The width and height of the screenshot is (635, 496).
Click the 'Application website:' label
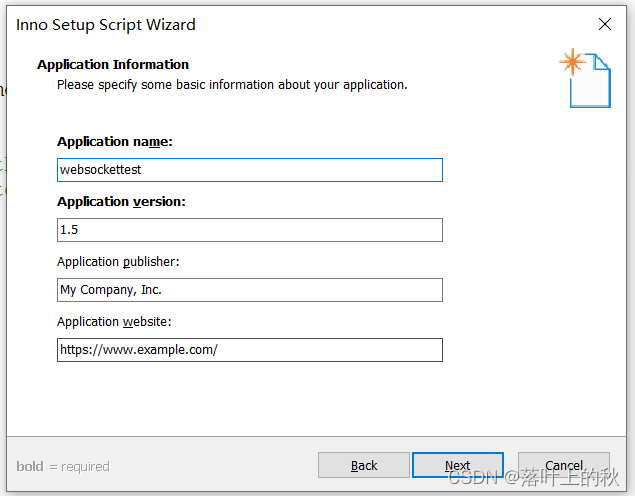tap(114, 322)
